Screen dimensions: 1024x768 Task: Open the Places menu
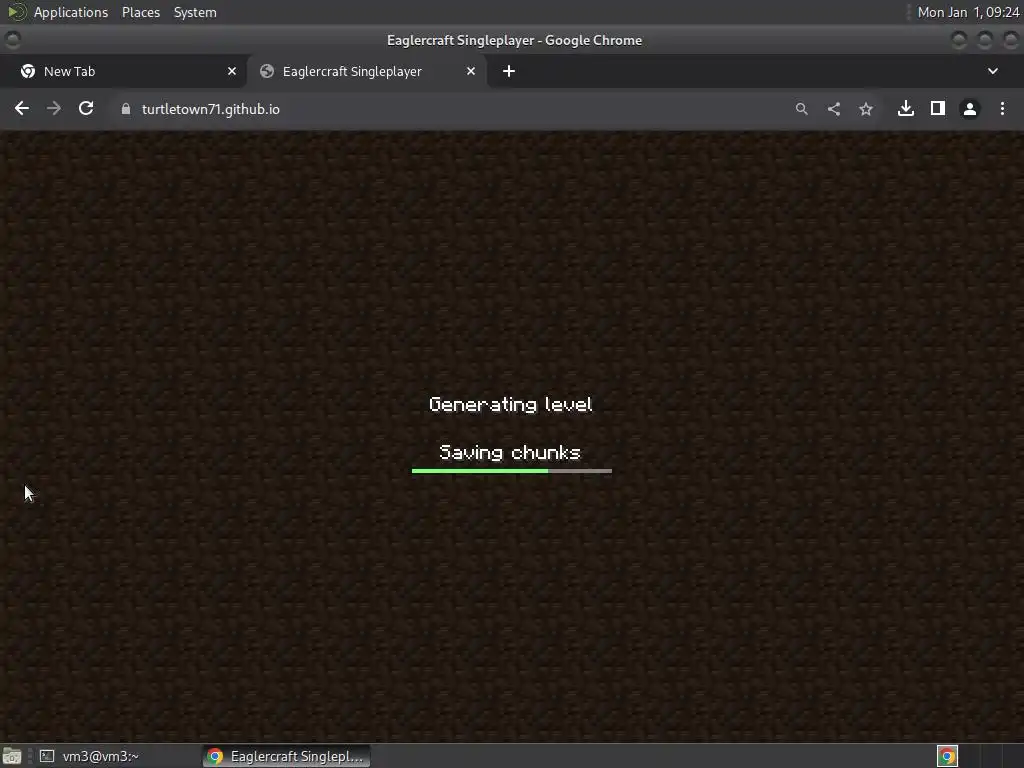(141, 12)
